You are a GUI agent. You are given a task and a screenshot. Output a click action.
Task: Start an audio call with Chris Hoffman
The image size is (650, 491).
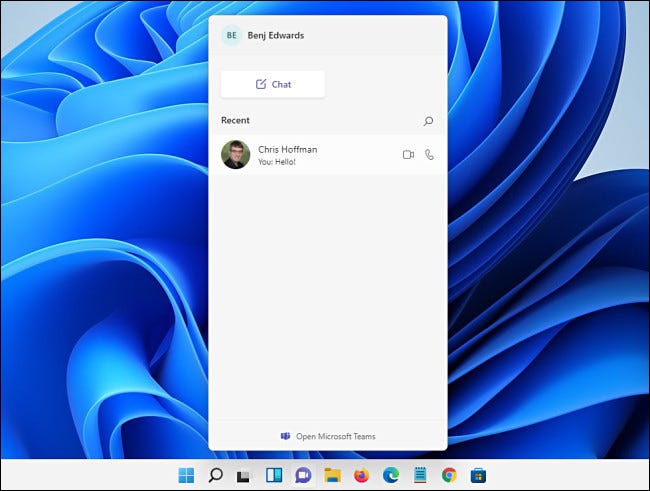pyautogui.click(x=429, y=155)
